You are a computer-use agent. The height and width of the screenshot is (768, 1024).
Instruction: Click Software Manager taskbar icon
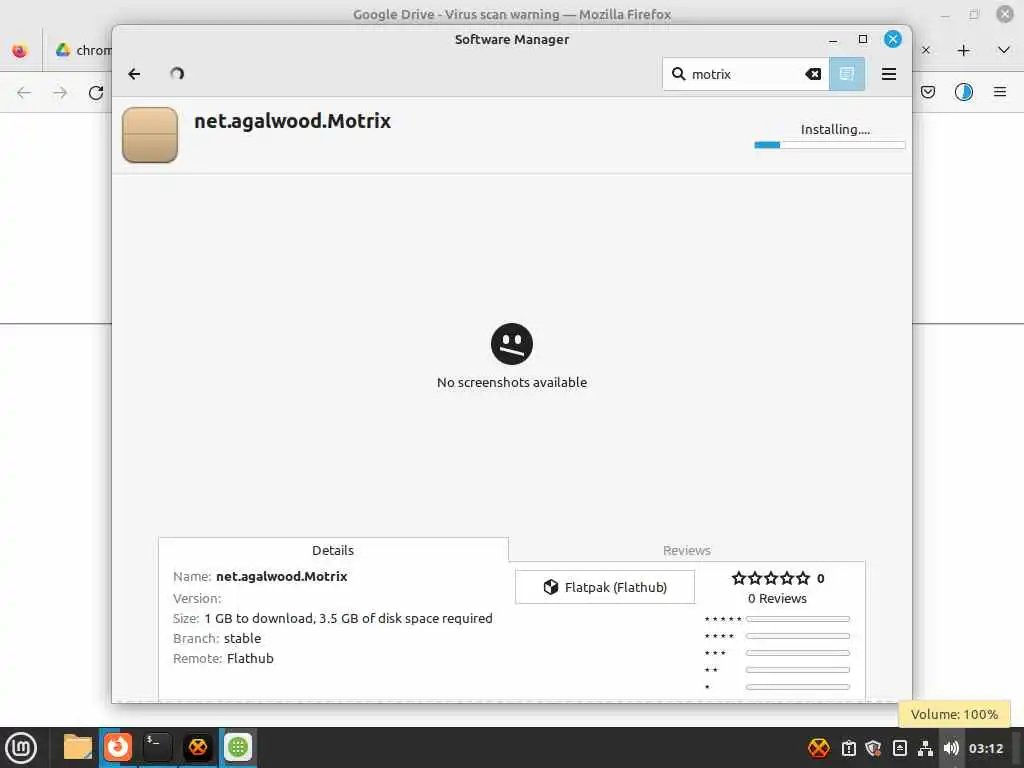(238, 747)
